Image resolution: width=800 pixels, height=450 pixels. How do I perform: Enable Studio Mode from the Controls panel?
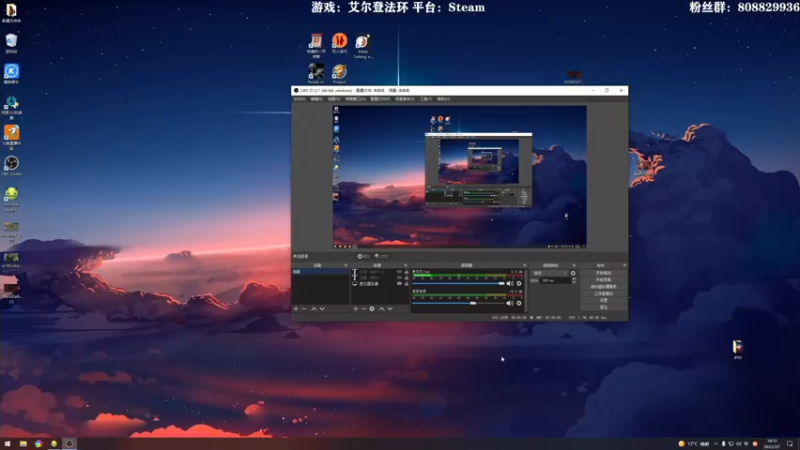(x=604, y=293)
